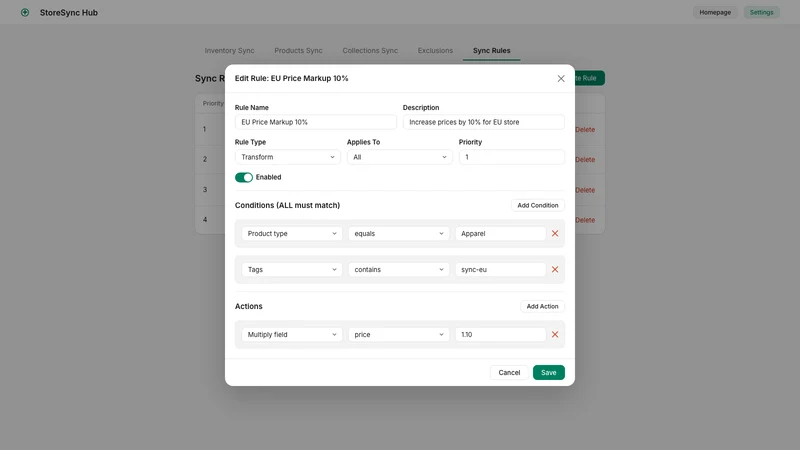Open the Tags condition field dropdown
The image size is (800, 450).
(292, 269)
